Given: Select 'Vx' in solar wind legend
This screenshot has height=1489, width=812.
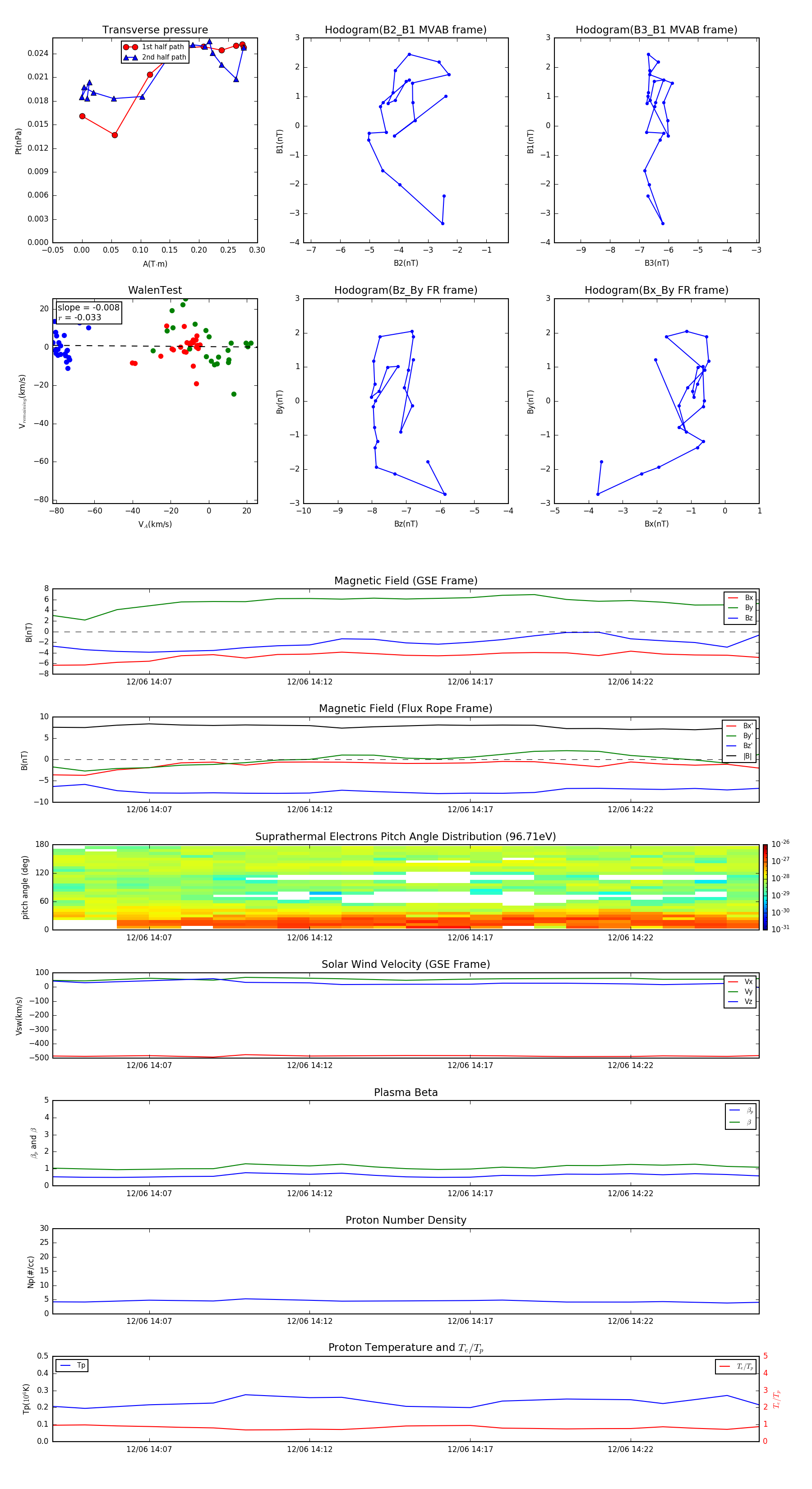Looking at the screenshot, I should pos(740,981).
